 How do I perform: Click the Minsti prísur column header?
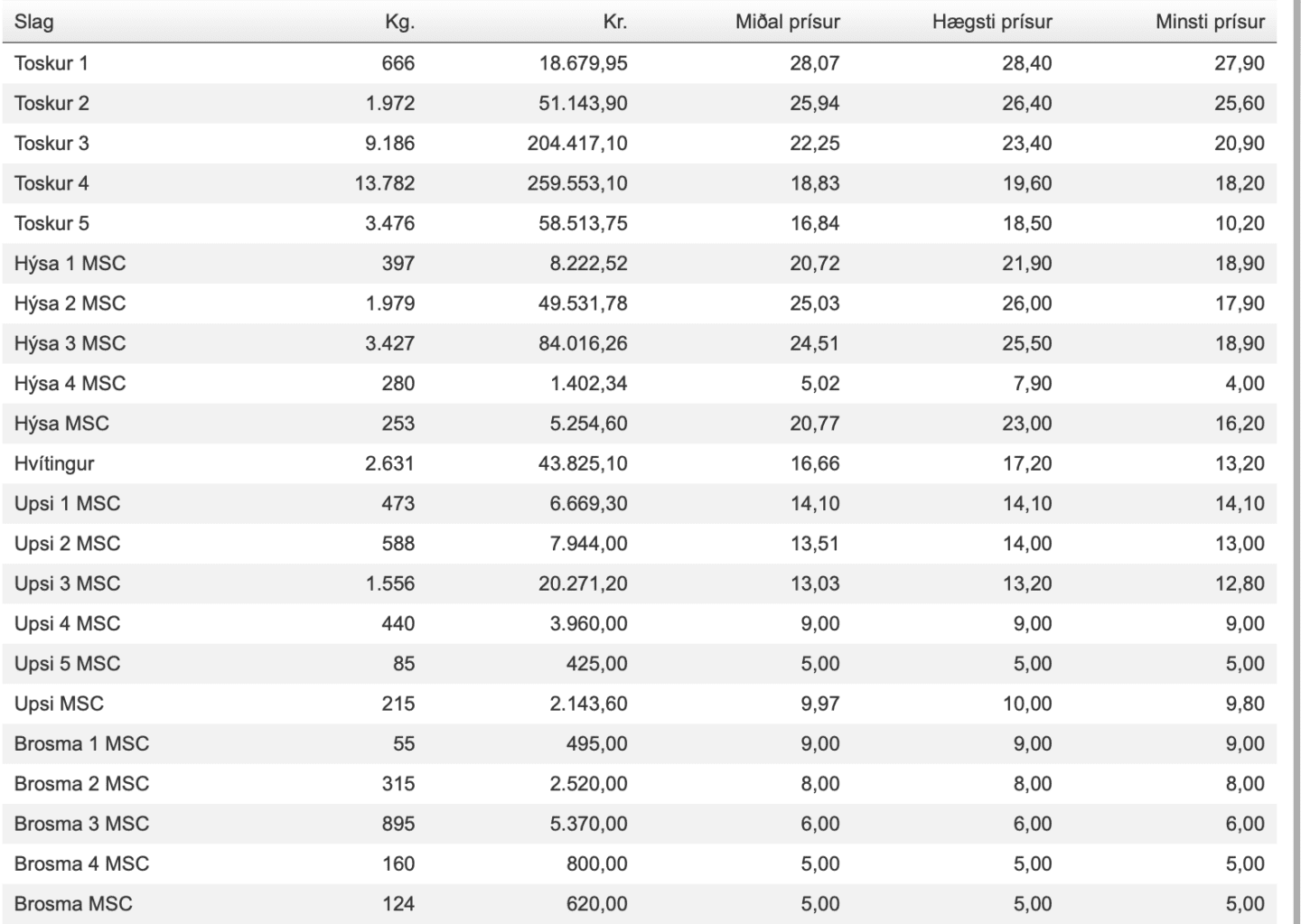coord(1210,22)
